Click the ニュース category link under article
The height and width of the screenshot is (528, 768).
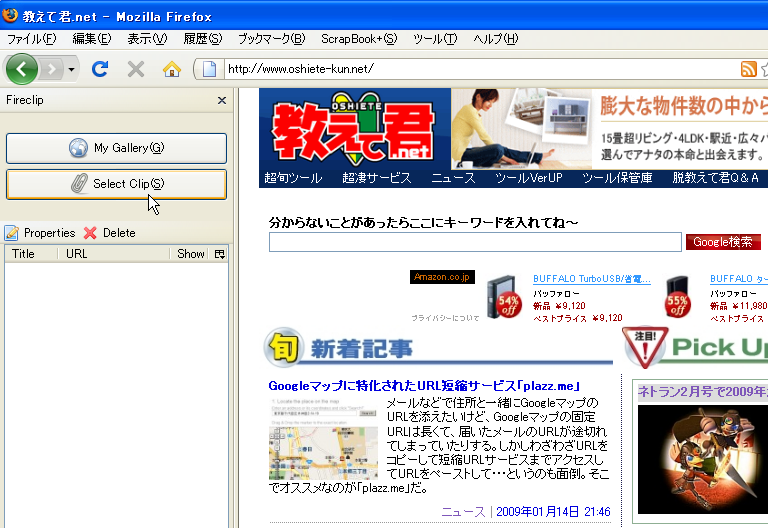pyautogui.click(x=463, y=512)
